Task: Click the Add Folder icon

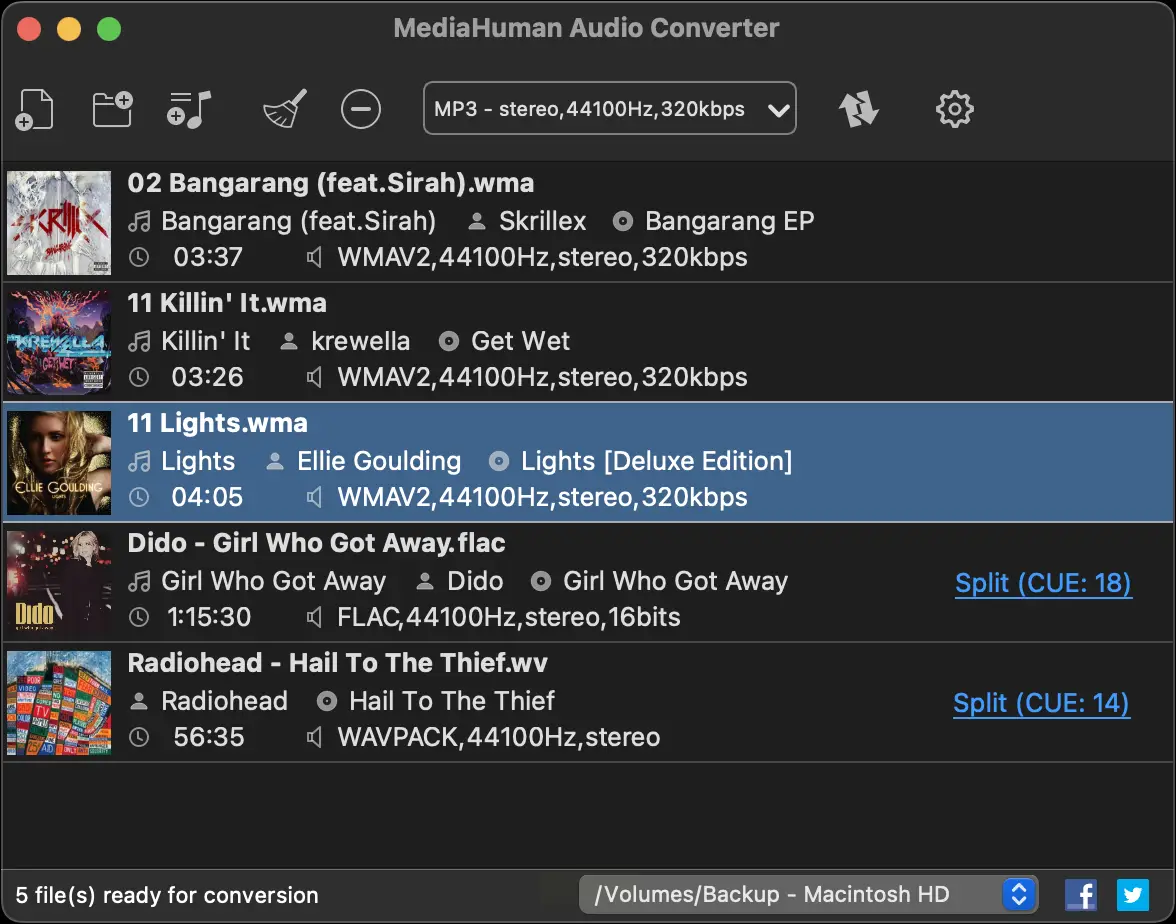Action: click(x=111, y=109)
